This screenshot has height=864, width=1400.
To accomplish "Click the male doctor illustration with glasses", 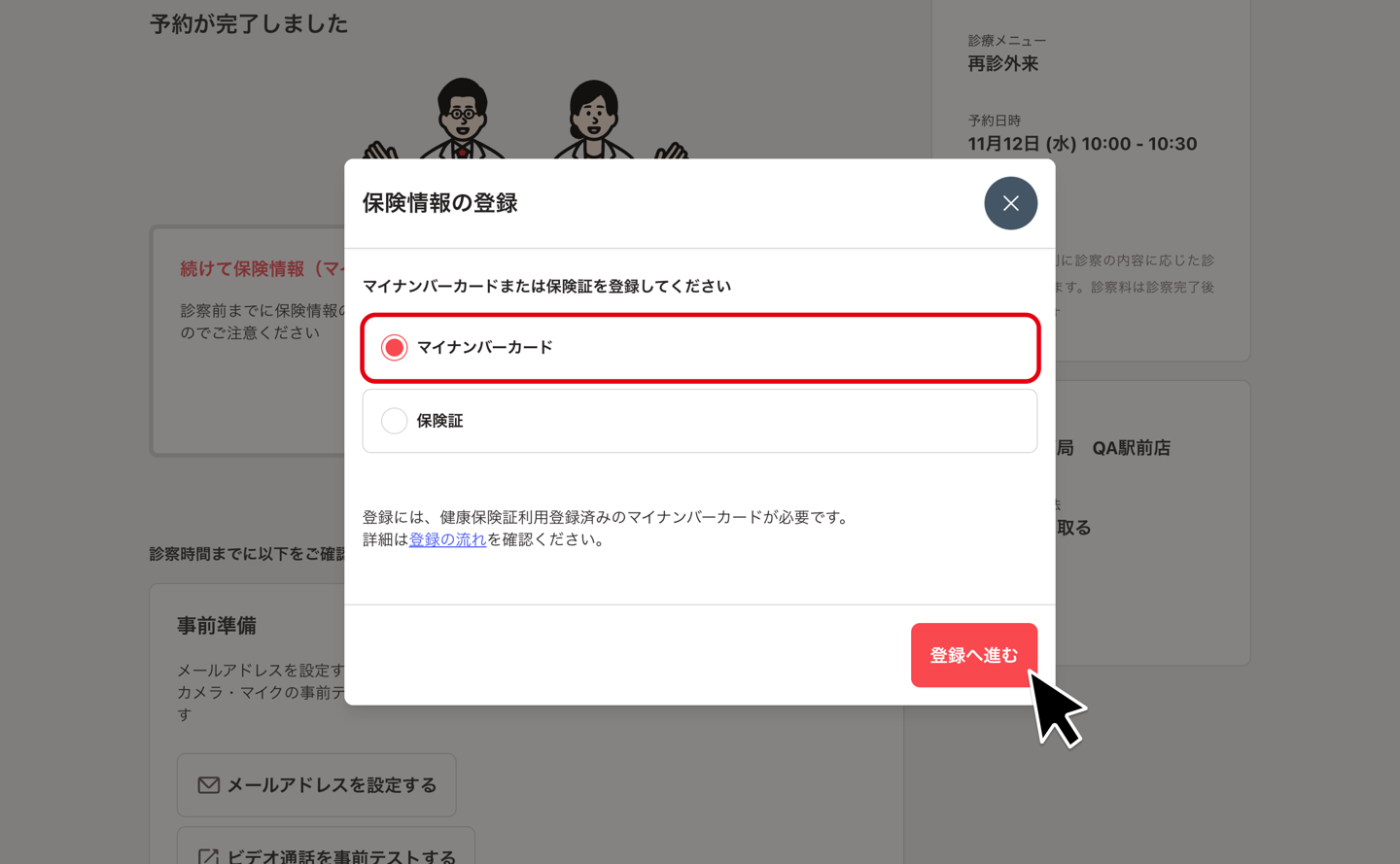I will click(x=462, y=119).
